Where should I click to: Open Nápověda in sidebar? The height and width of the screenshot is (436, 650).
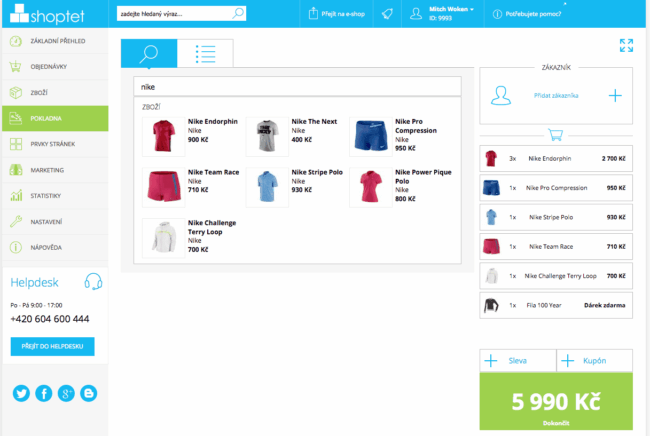(x=55, y=248)
